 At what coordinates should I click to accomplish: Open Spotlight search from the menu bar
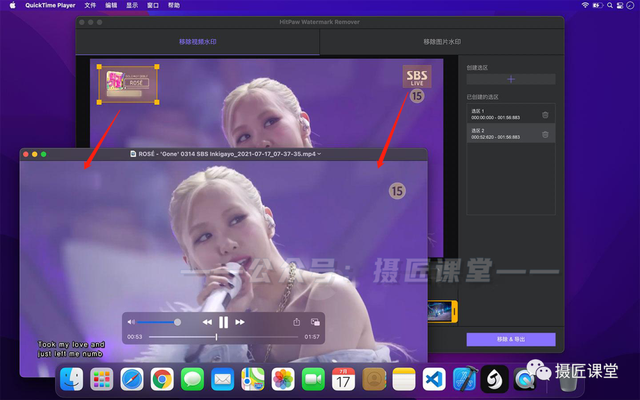610,5
